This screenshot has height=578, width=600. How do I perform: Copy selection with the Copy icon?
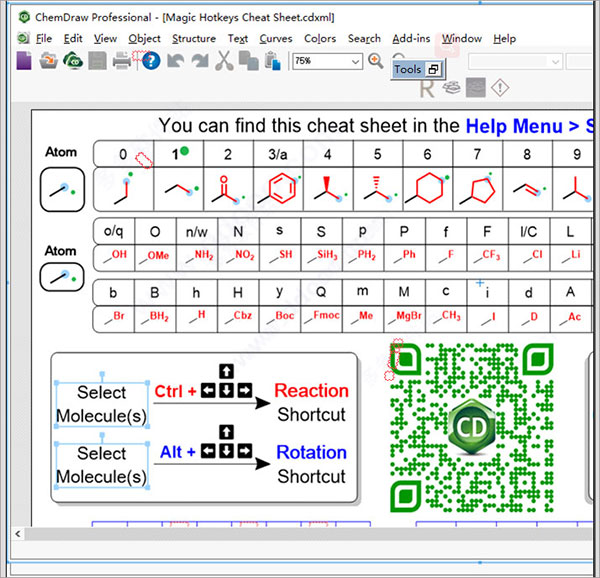[x=248, y=60]
